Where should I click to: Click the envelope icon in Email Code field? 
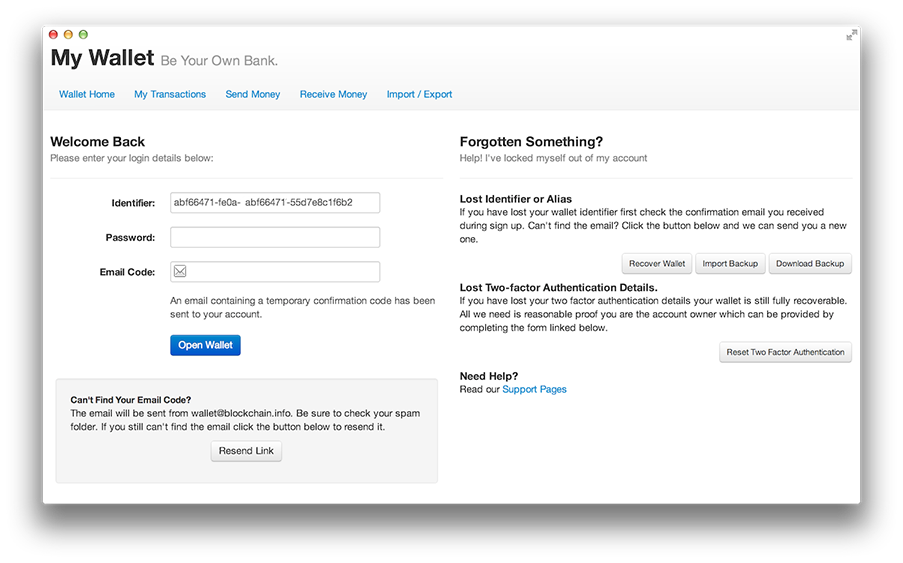pos(180,271)
